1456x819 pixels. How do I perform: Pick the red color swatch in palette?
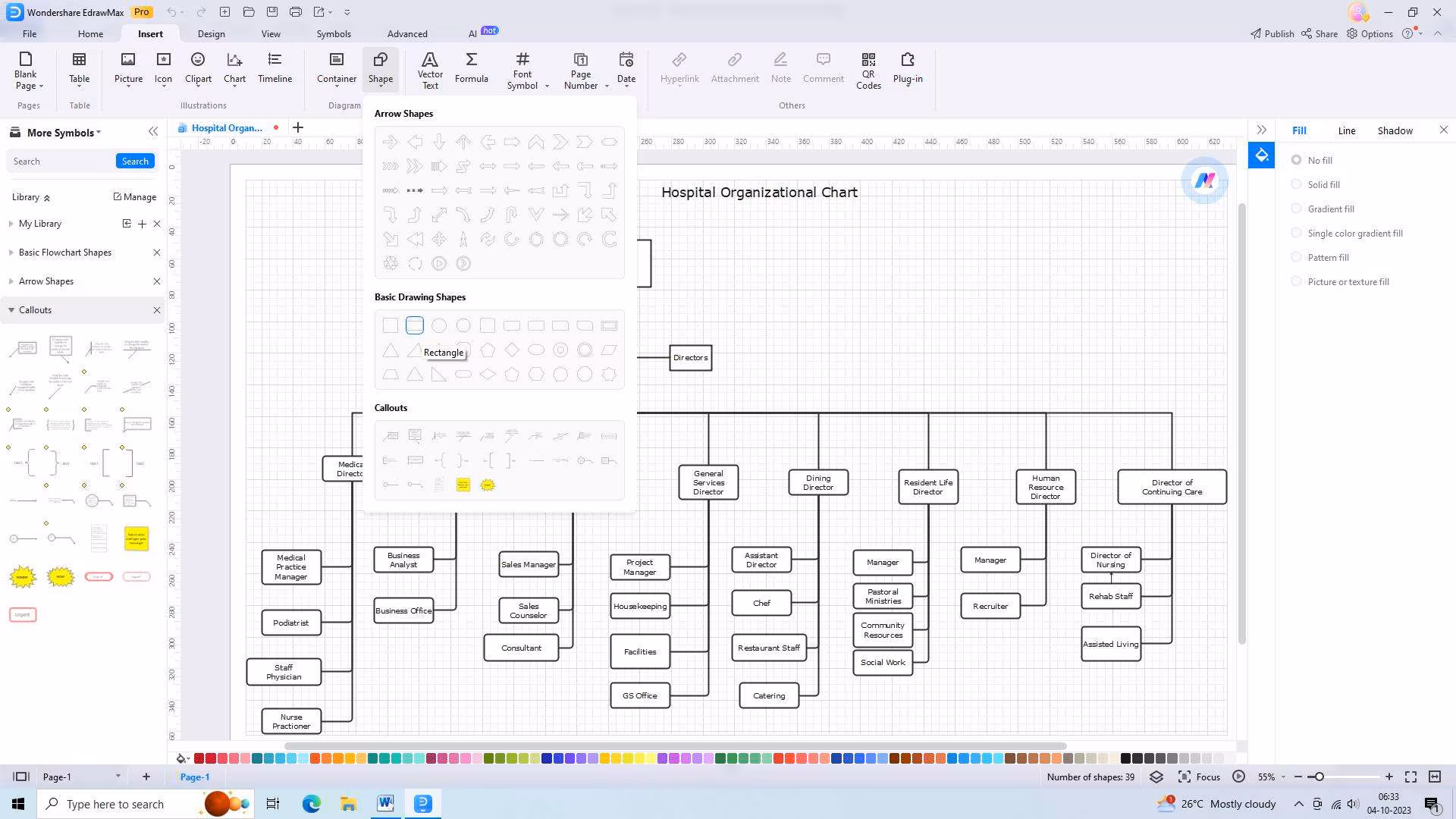tap(199, 758)
